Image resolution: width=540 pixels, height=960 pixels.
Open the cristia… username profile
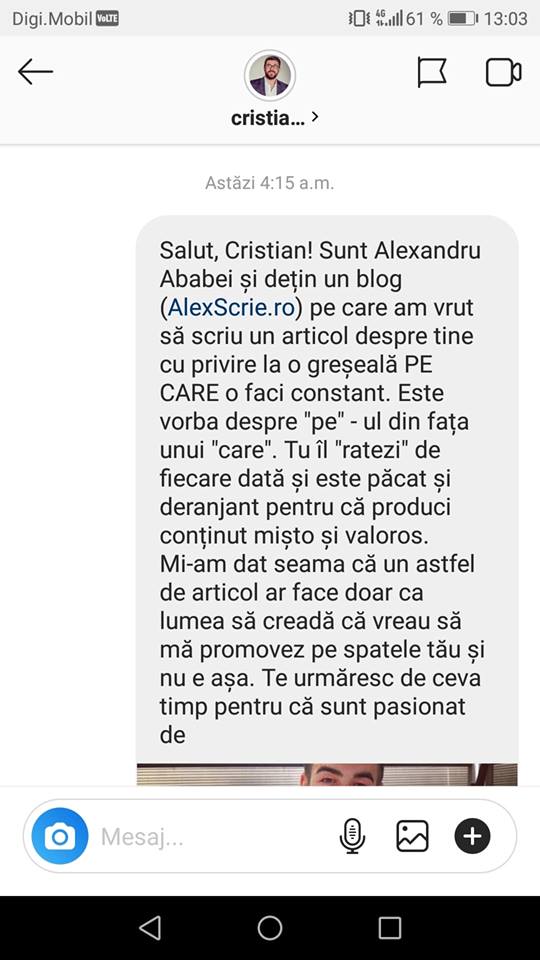pos(268,118)
